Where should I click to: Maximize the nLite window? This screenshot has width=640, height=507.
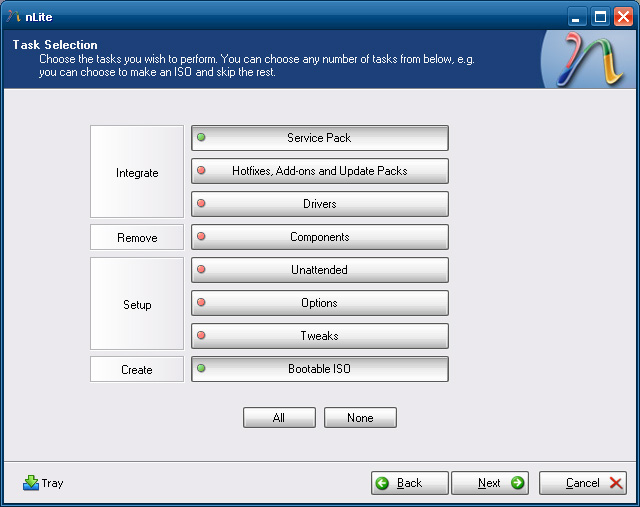[x=600, y=16]
